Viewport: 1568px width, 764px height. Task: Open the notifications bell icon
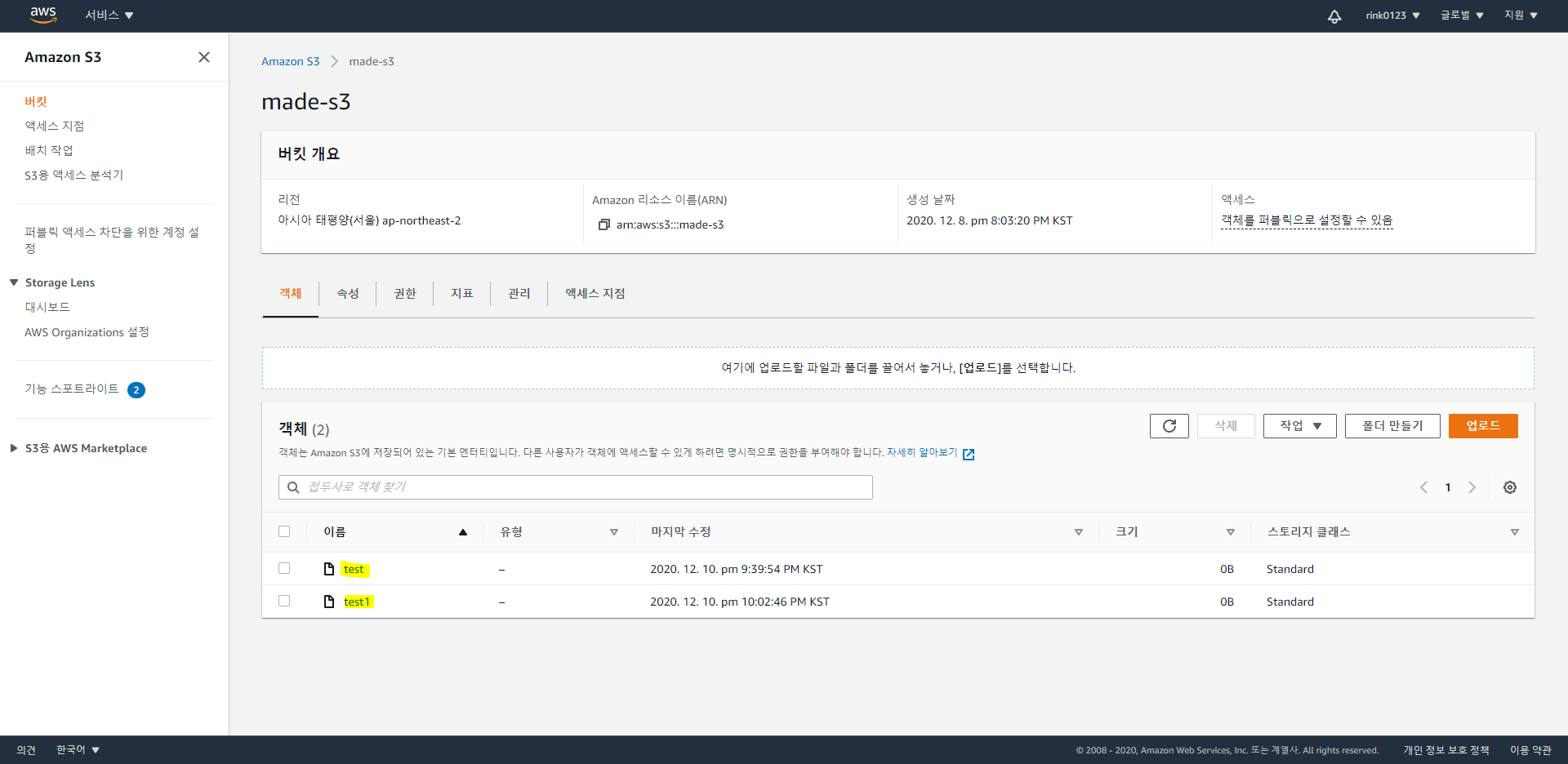[x=1334, y=16]
